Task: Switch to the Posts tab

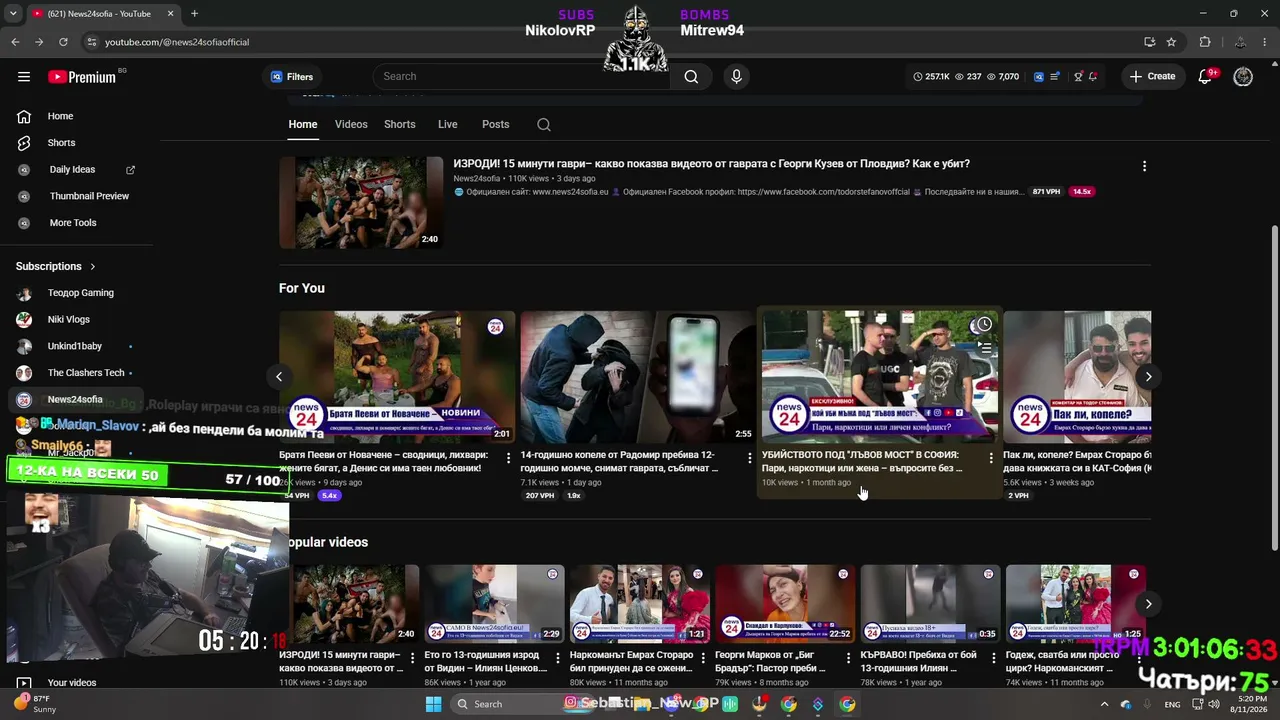Action: click(x=496, y=125)
